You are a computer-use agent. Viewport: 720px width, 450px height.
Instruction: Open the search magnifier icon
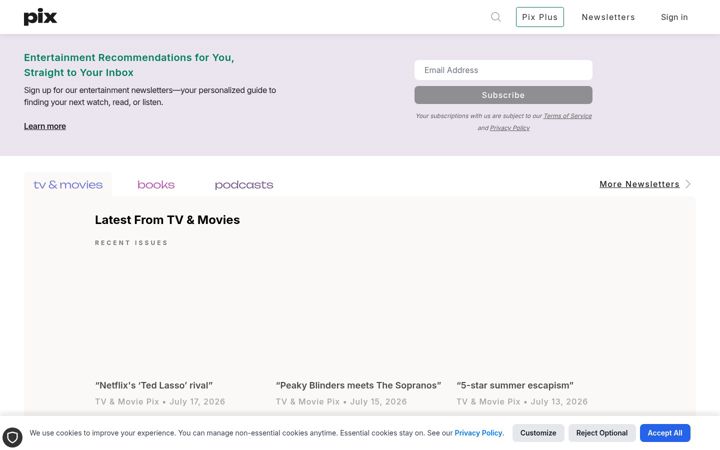(x=495, y=17)
